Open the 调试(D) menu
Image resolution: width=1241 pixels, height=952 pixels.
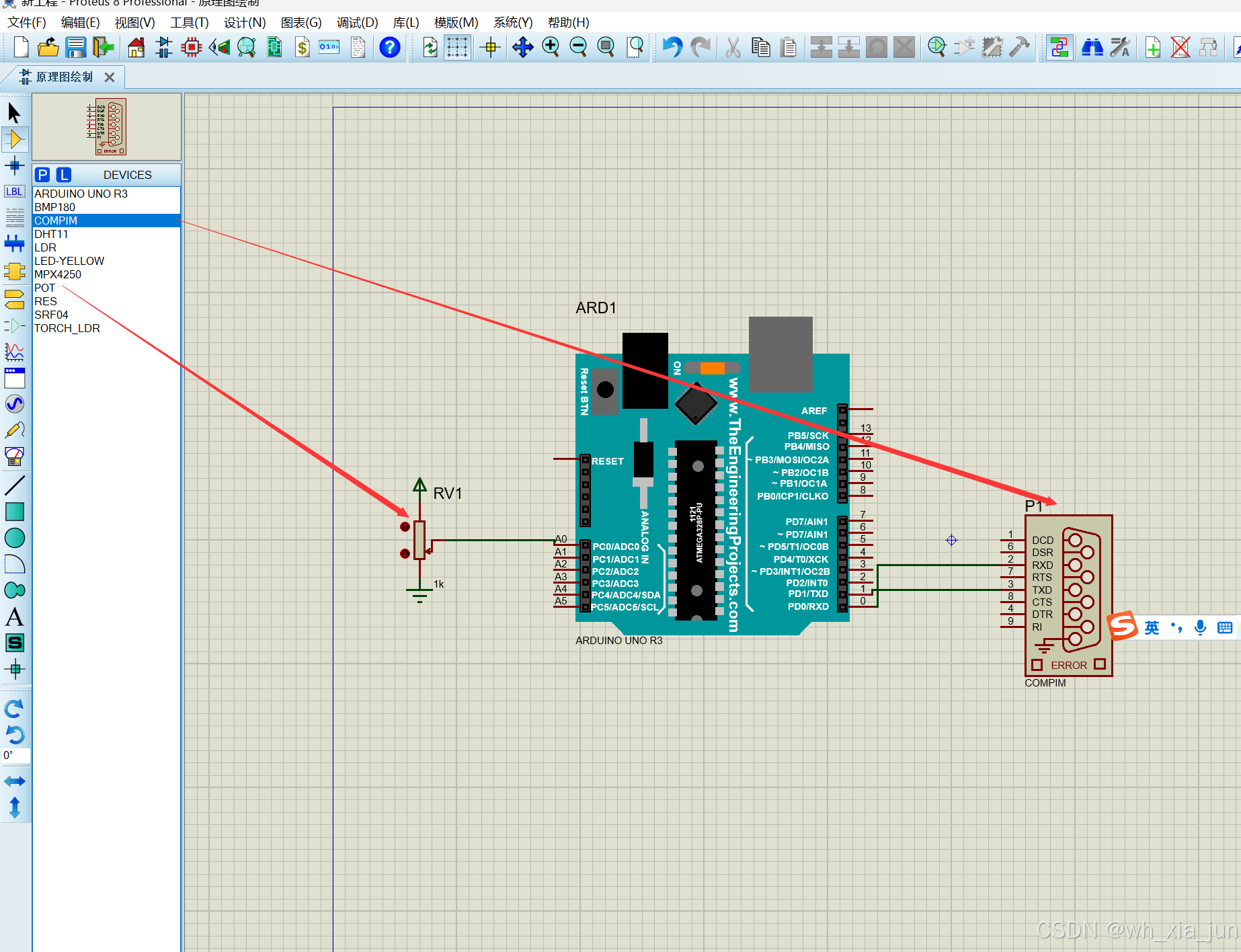357,22
